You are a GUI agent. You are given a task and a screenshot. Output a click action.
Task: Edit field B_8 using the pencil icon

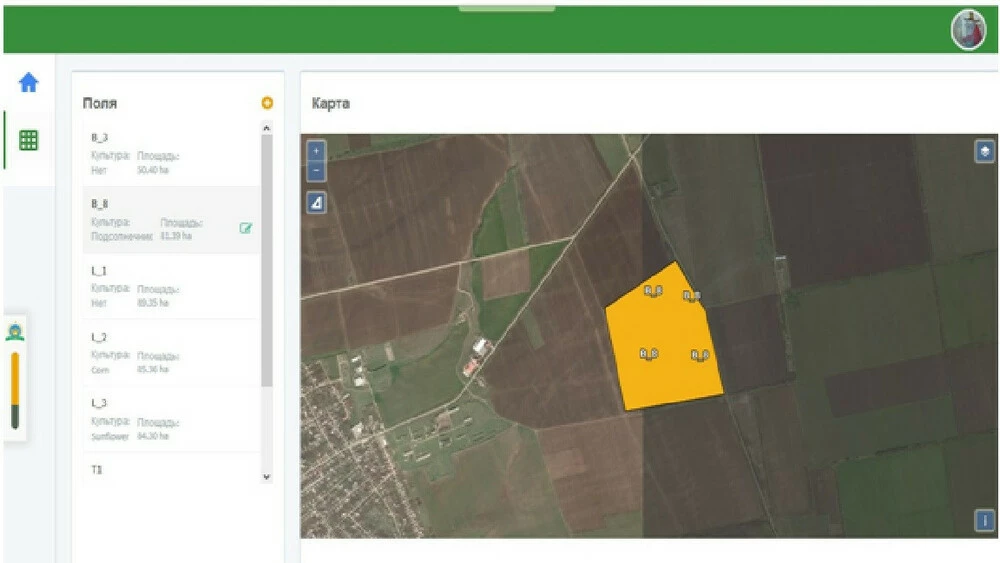coord(246,228)
